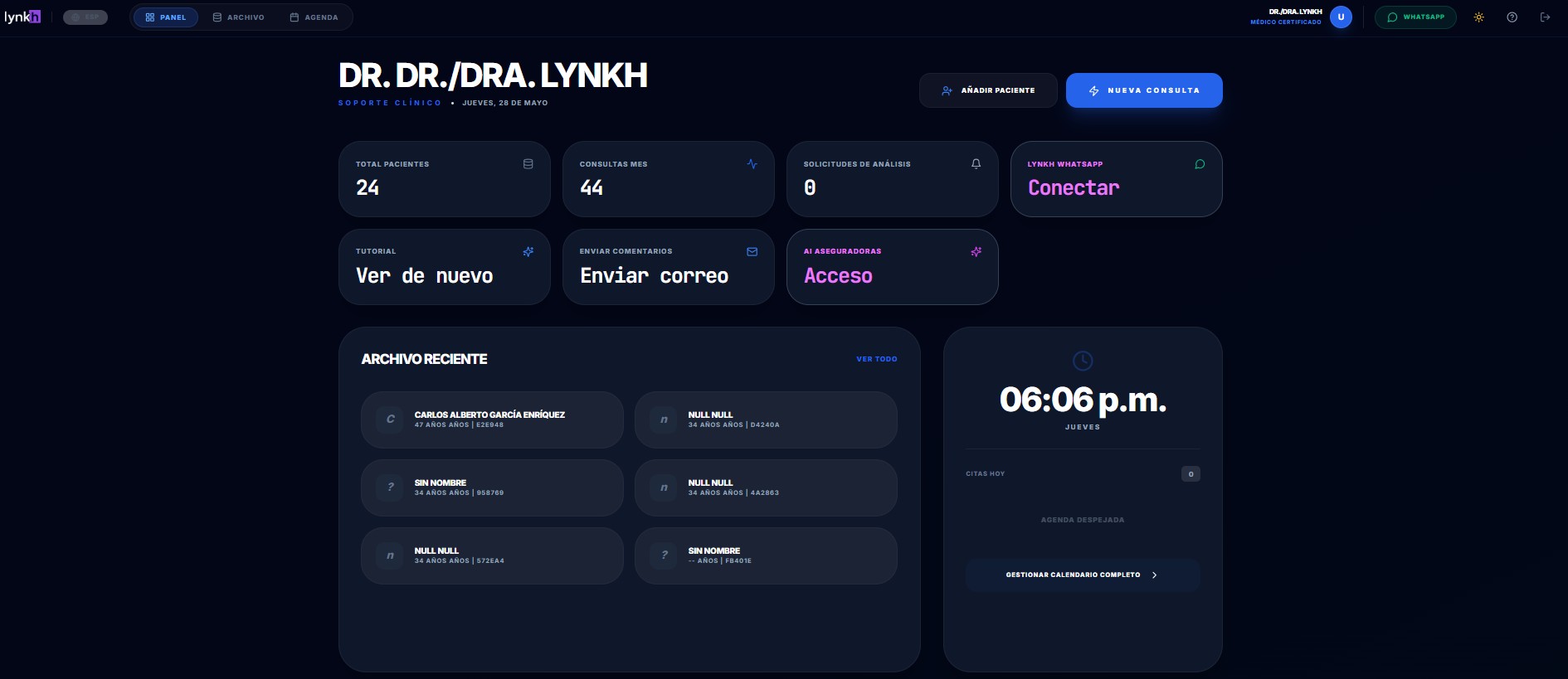Open the NULL NULL record D4240A

pos(766,420)
